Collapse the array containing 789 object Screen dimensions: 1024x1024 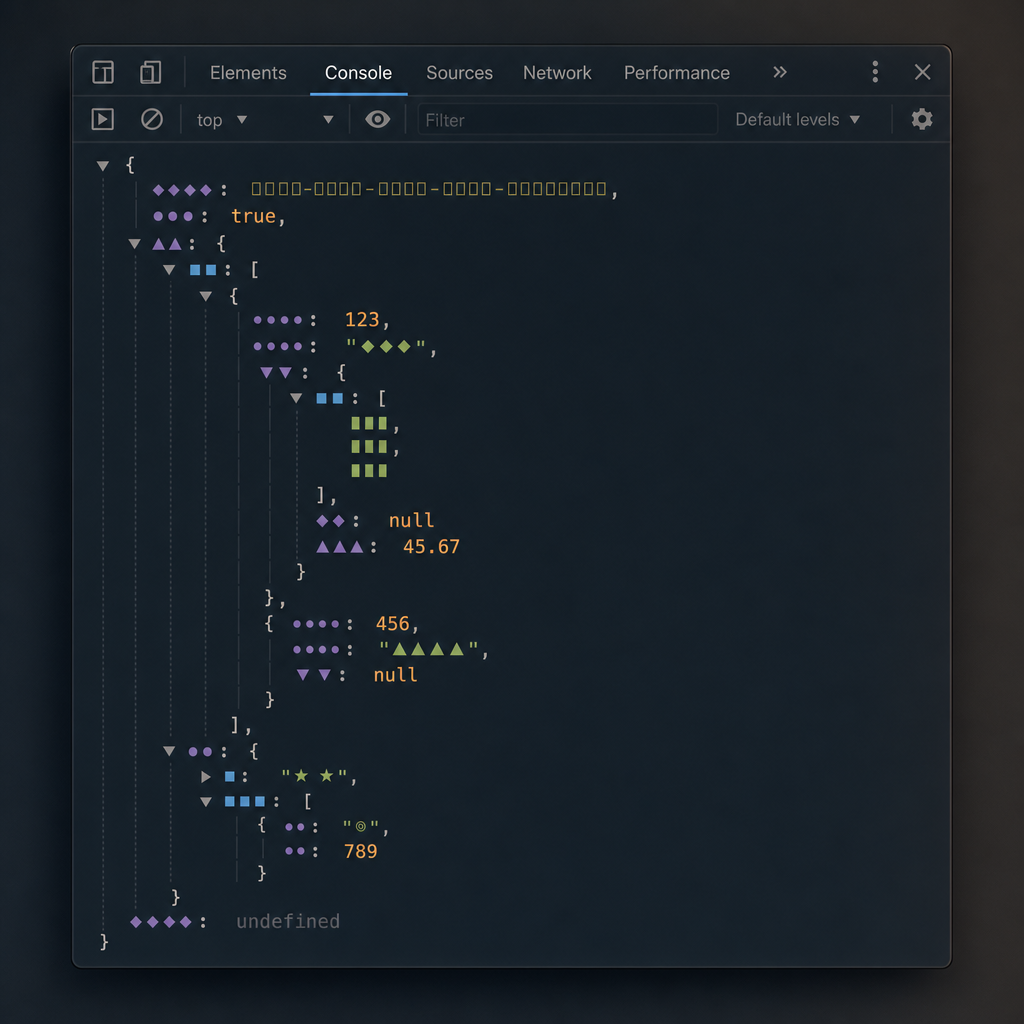pos(206,802)
